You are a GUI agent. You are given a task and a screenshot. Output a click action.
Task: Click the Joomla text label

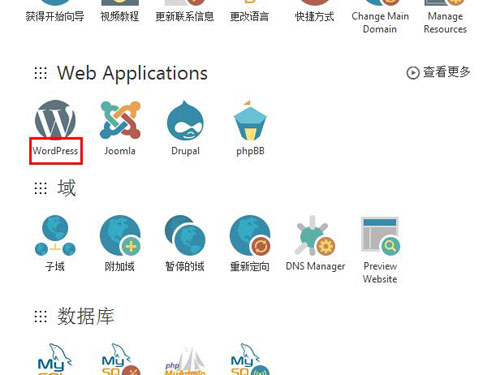(x=120, y=151)
